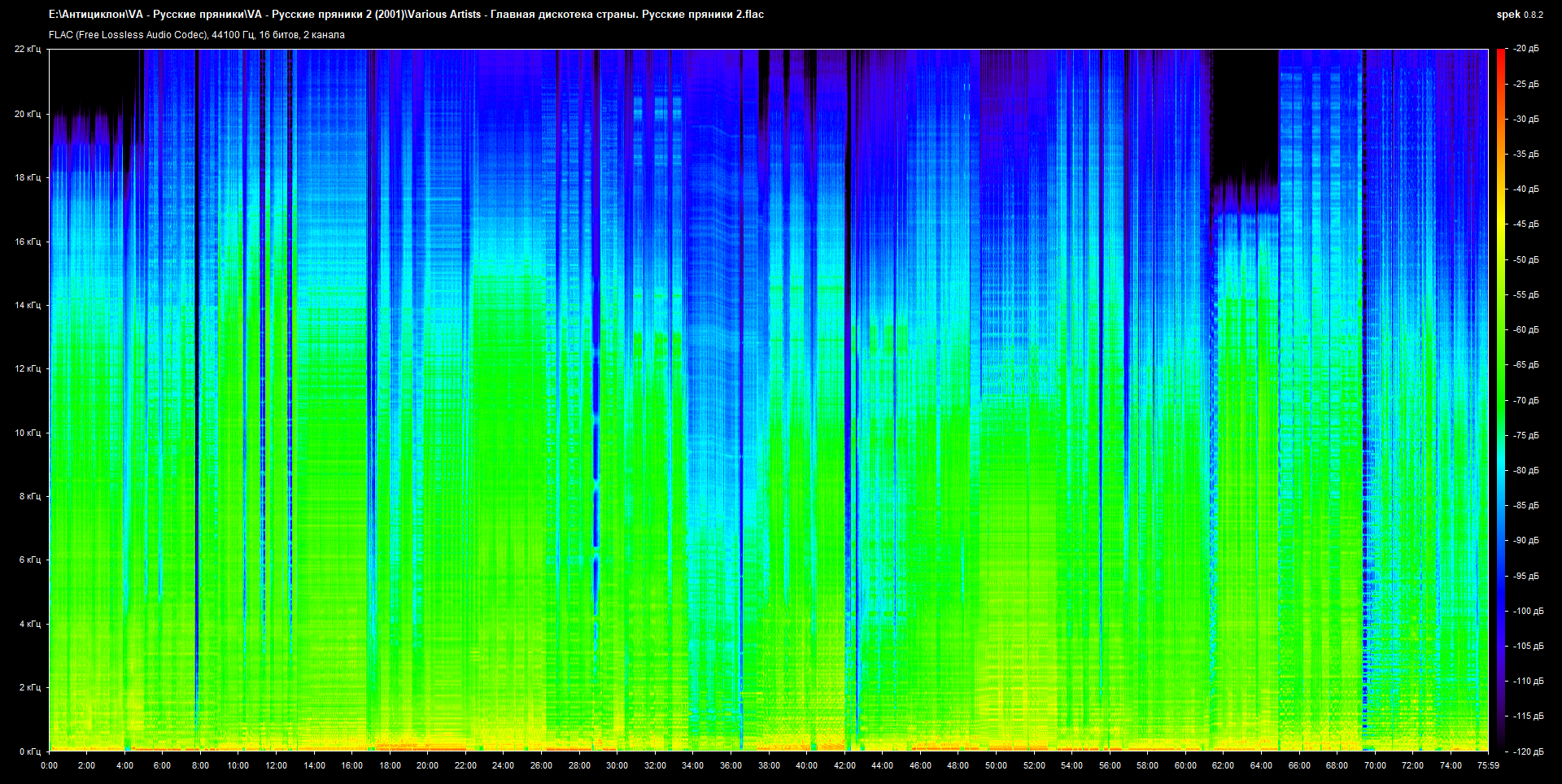Click the 16 кГц frequency label

pos(28,242)
